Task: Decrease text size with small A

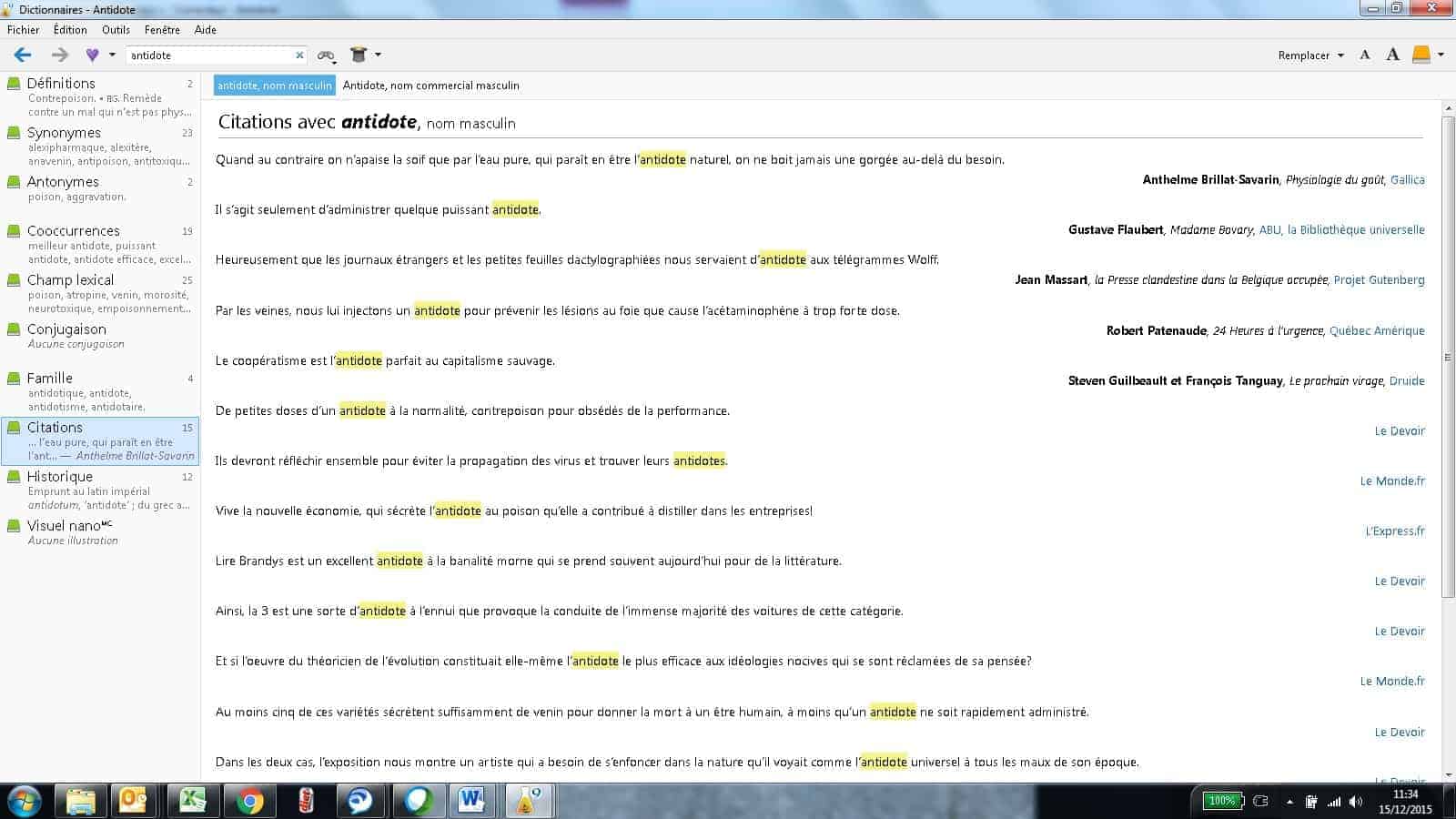Action: pyautogui.click(x=1364, y=56)
